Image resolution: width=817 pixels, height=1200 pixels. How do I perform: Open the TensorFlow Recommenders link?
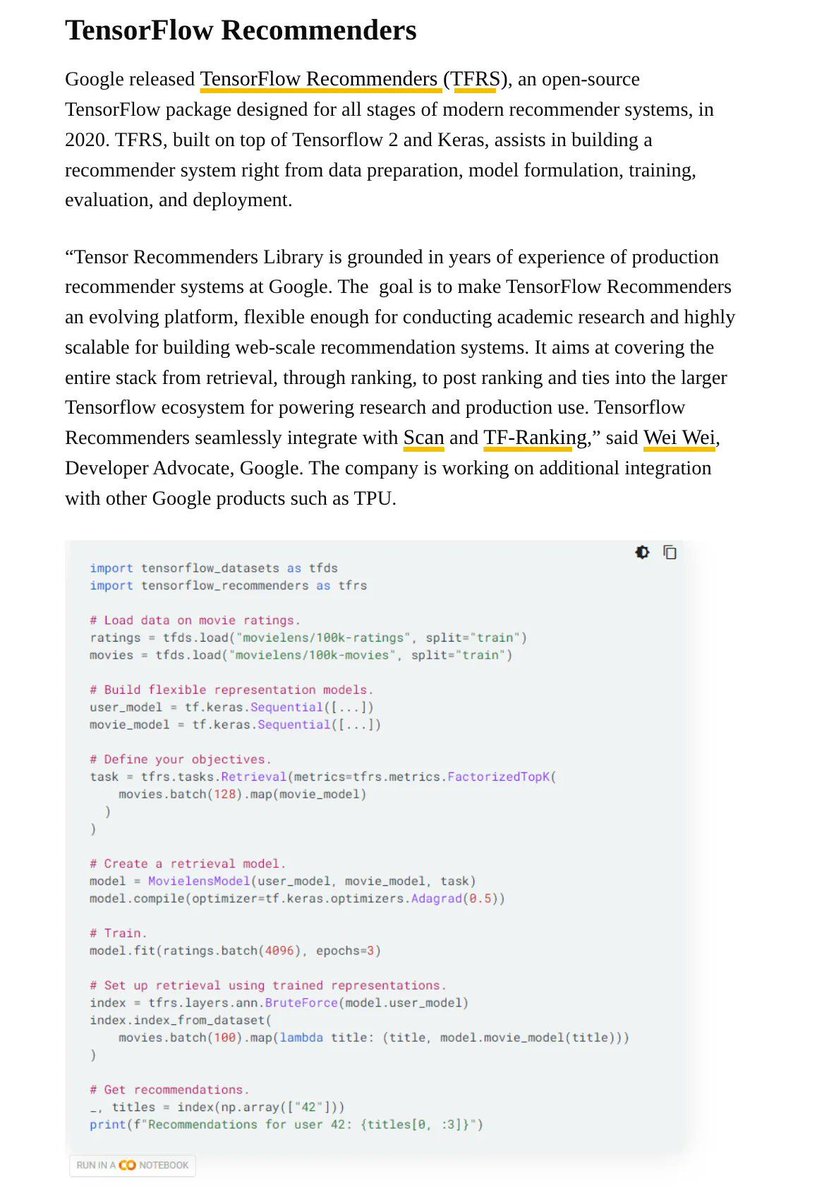(319, 79)
